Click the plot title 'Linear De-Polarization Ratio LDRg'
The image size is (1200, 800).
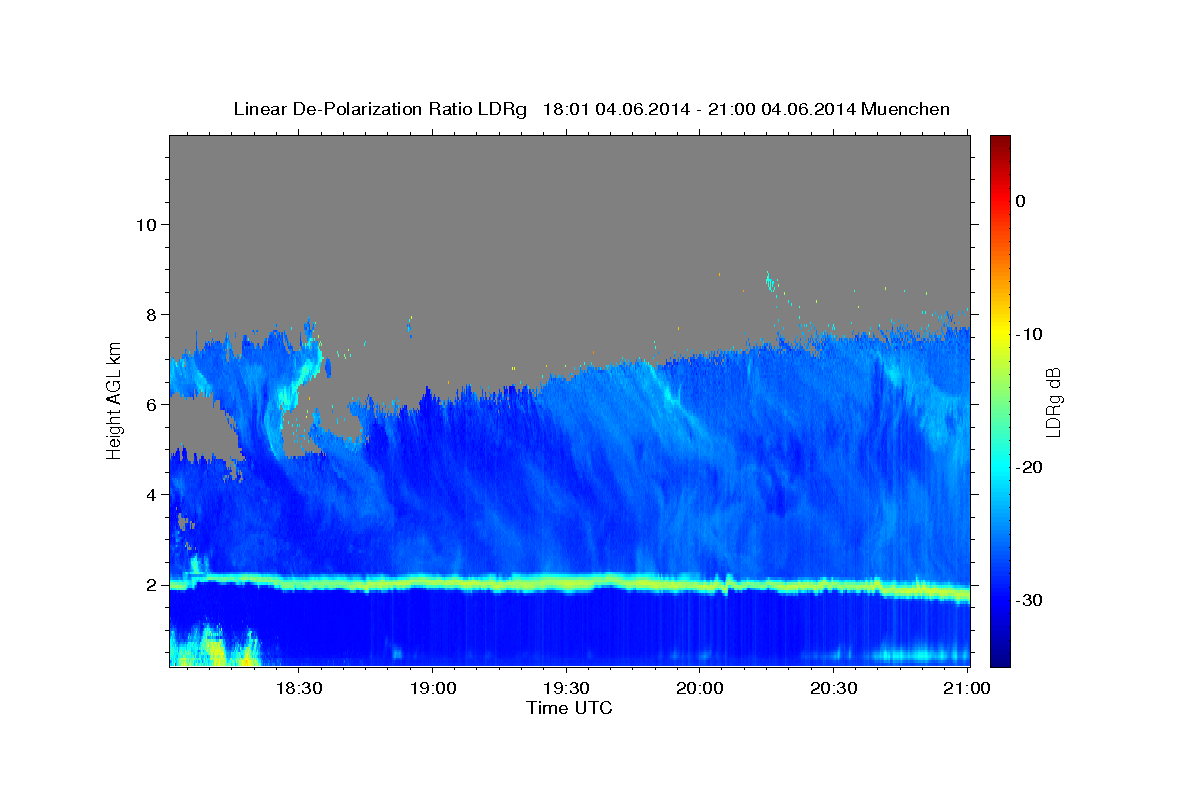pyautogui.click(x=379, y=109)
